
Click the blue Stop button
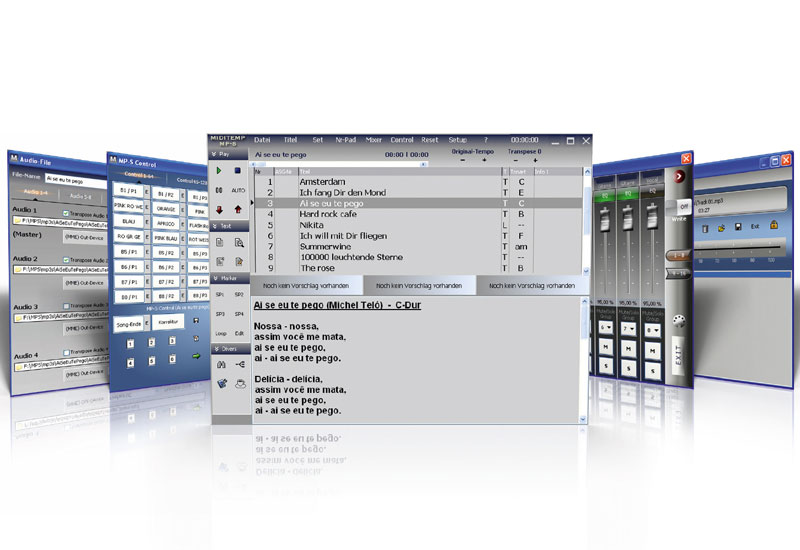(x=238, y=171)
